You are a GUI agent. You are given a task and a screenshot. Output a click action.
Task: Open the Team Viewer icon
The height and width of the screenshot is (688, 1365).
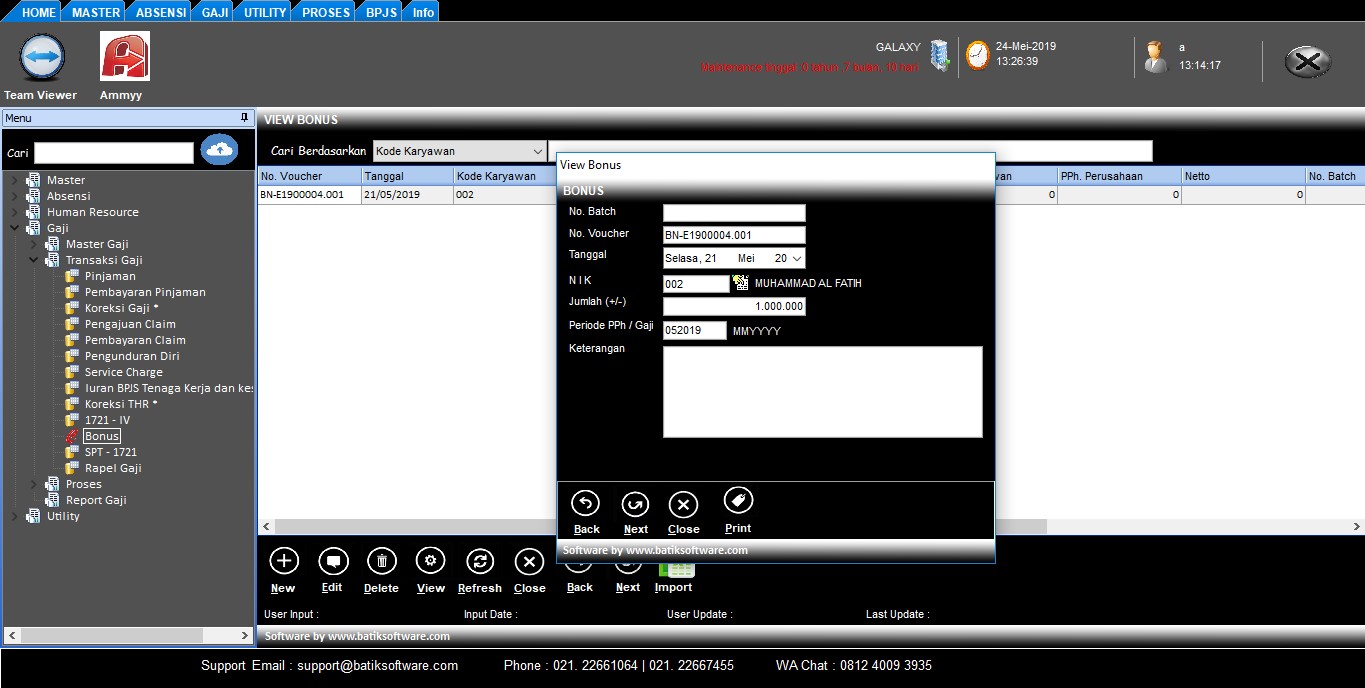pos(42,58)
